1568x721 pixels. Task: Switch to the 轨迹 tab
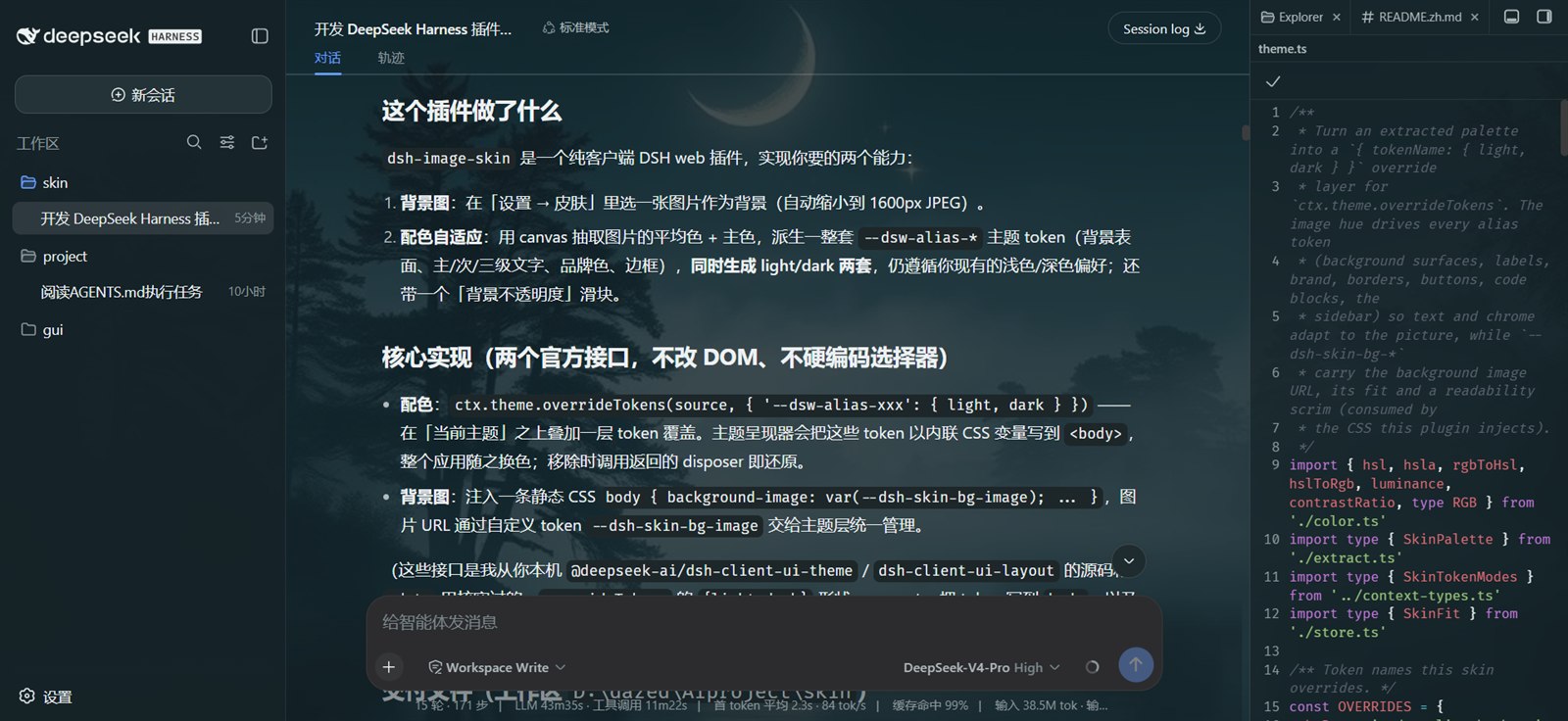(391, 58)
